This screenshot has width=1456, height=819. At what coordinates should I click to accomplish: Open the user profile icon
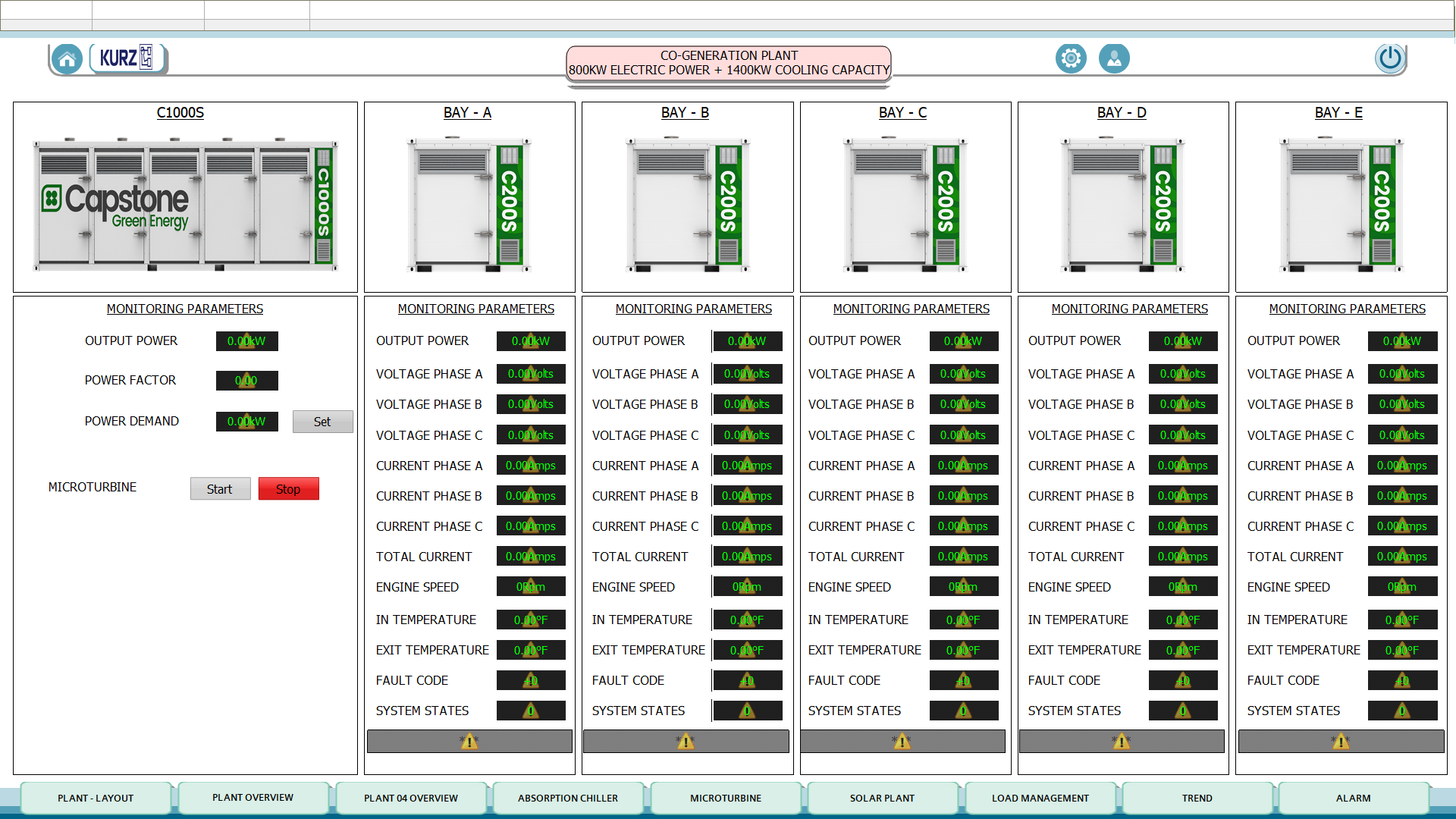[1114, 58]
